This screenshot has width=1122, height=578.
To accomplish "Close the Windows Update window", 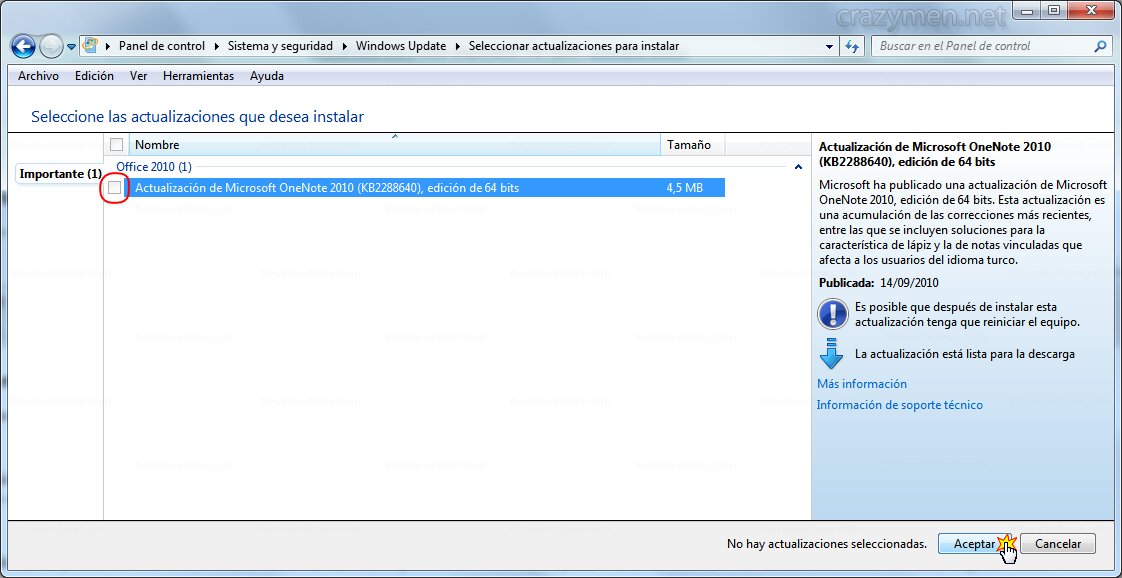I will pos(1090,10).
